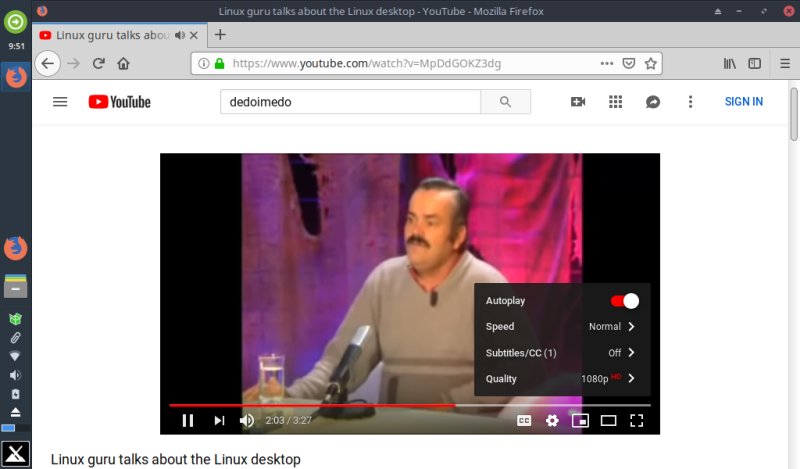
Task: Switch to theater mode view
Action: click(608, 420)
